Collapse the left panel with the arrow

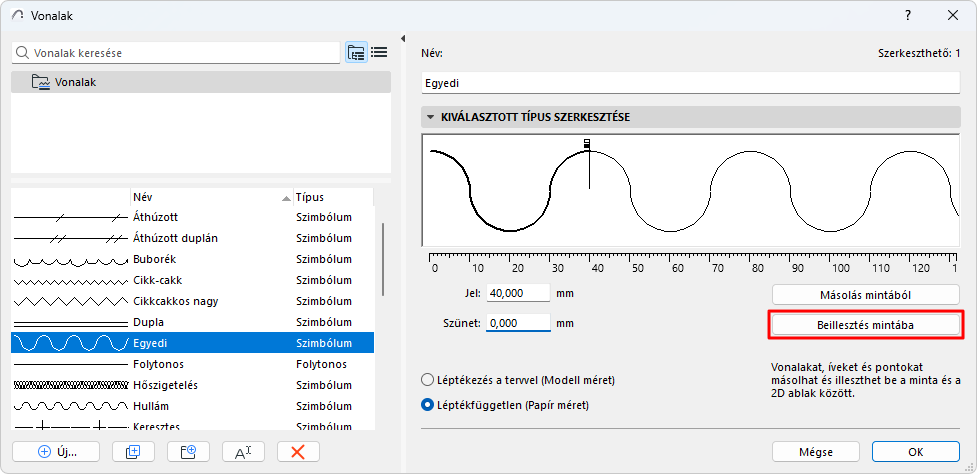tap(403, 38)
